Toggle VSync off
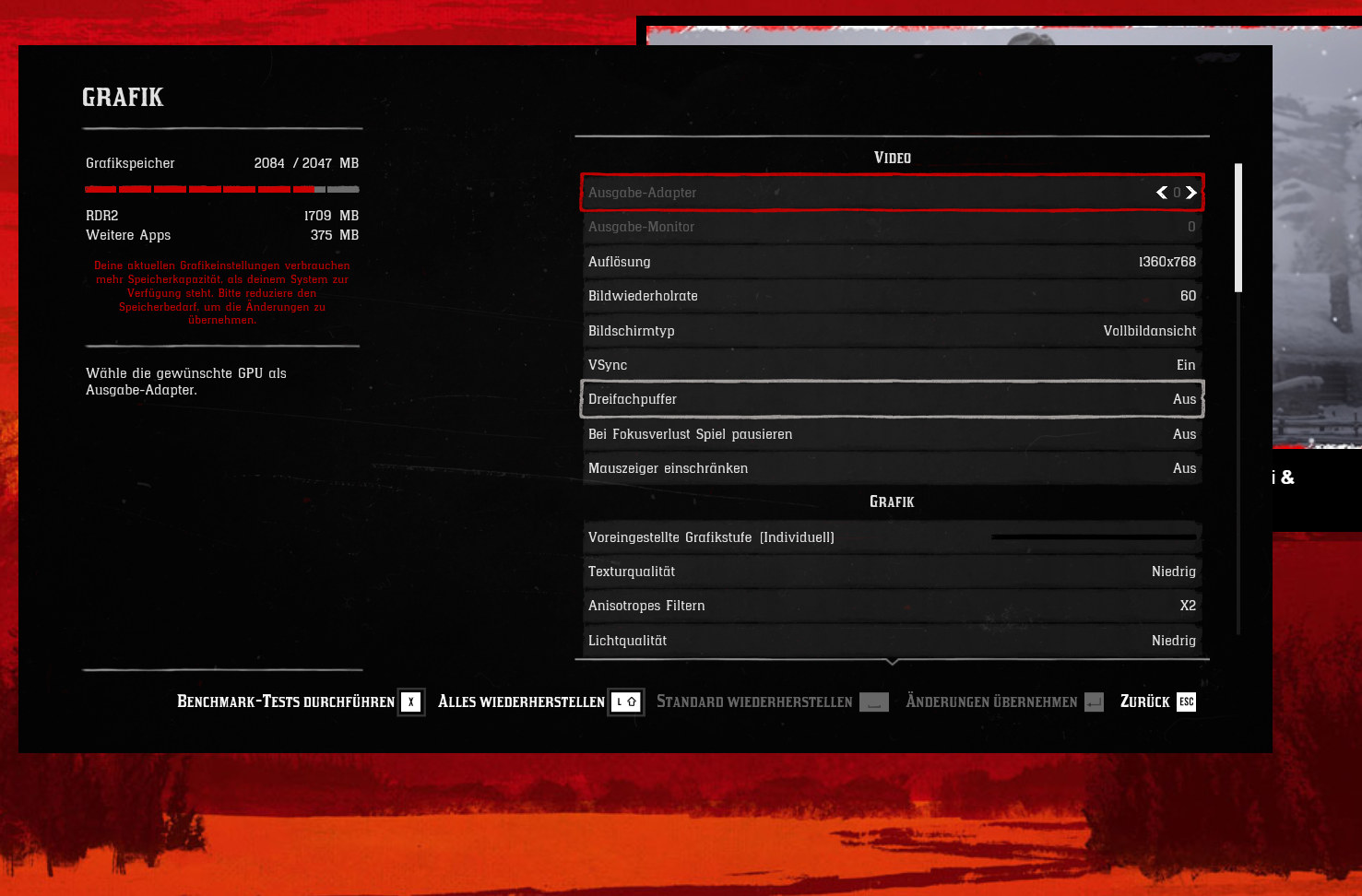1362x896 pixels. (x=891, y=364)
